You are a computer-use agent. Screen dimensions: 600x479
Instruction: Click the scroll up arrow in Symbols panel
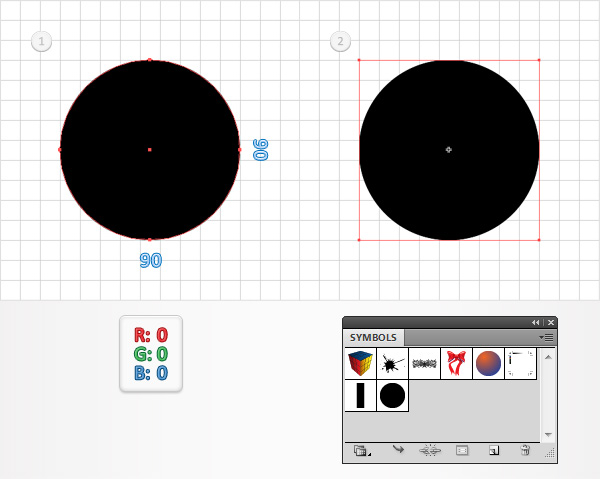click(x=548, y=357)
